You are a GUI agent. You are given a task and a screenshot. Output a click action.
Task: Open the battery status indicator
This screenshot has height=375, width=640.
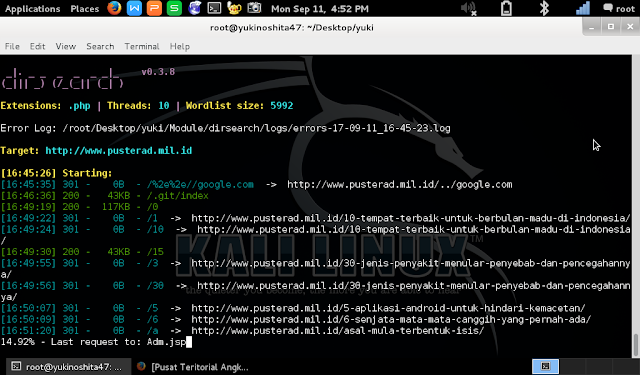(506, 9)
